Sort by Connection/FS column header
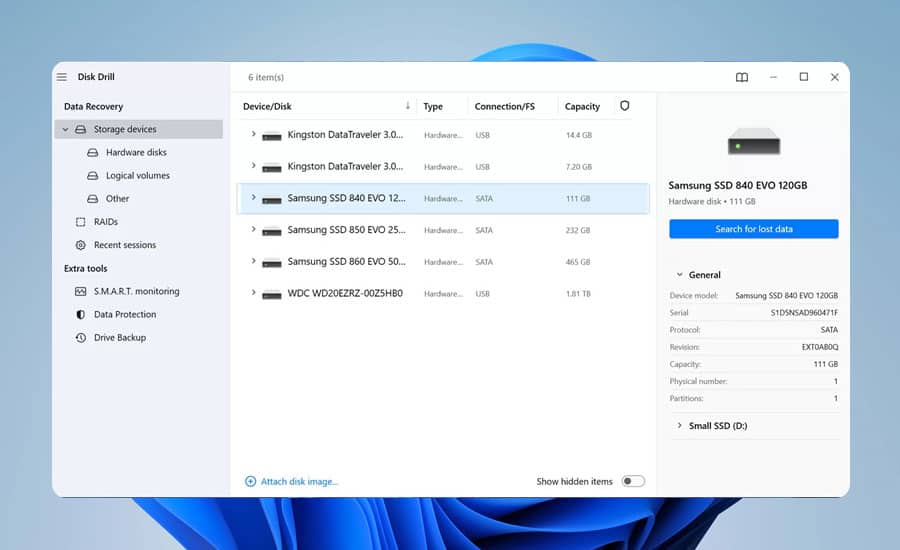The width and height of the screenshot is (900, 550). pos(505,106)
